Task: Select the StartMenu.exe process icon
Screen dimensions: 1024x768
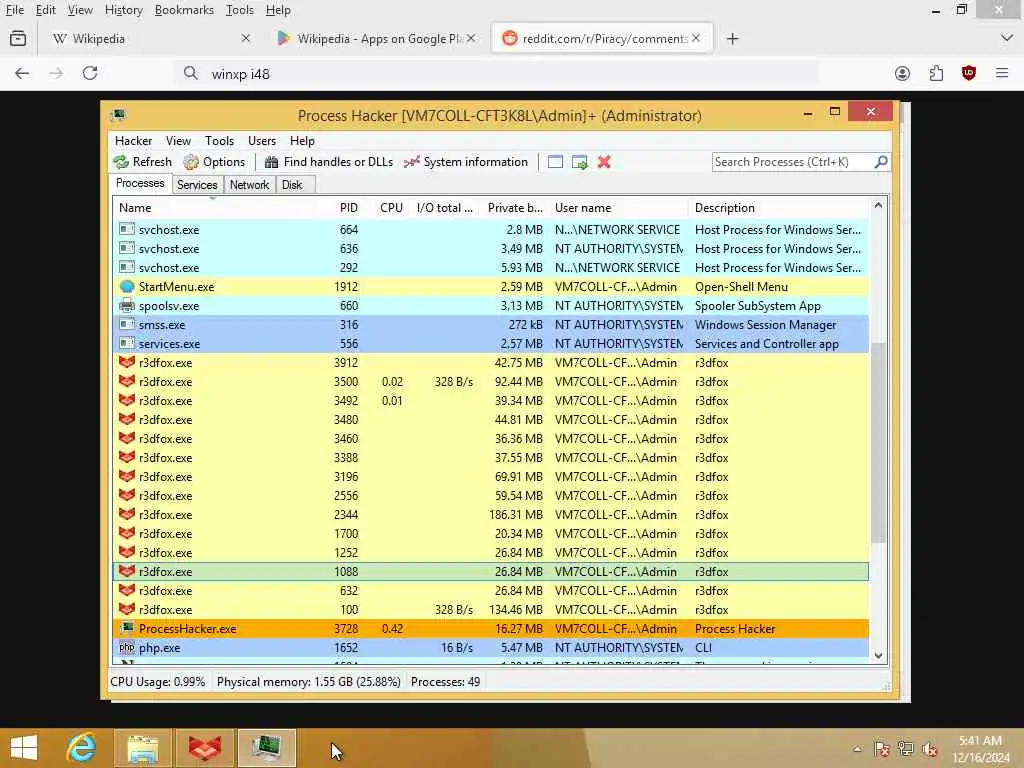Action: pyautogui.click(x=127, y=287)
